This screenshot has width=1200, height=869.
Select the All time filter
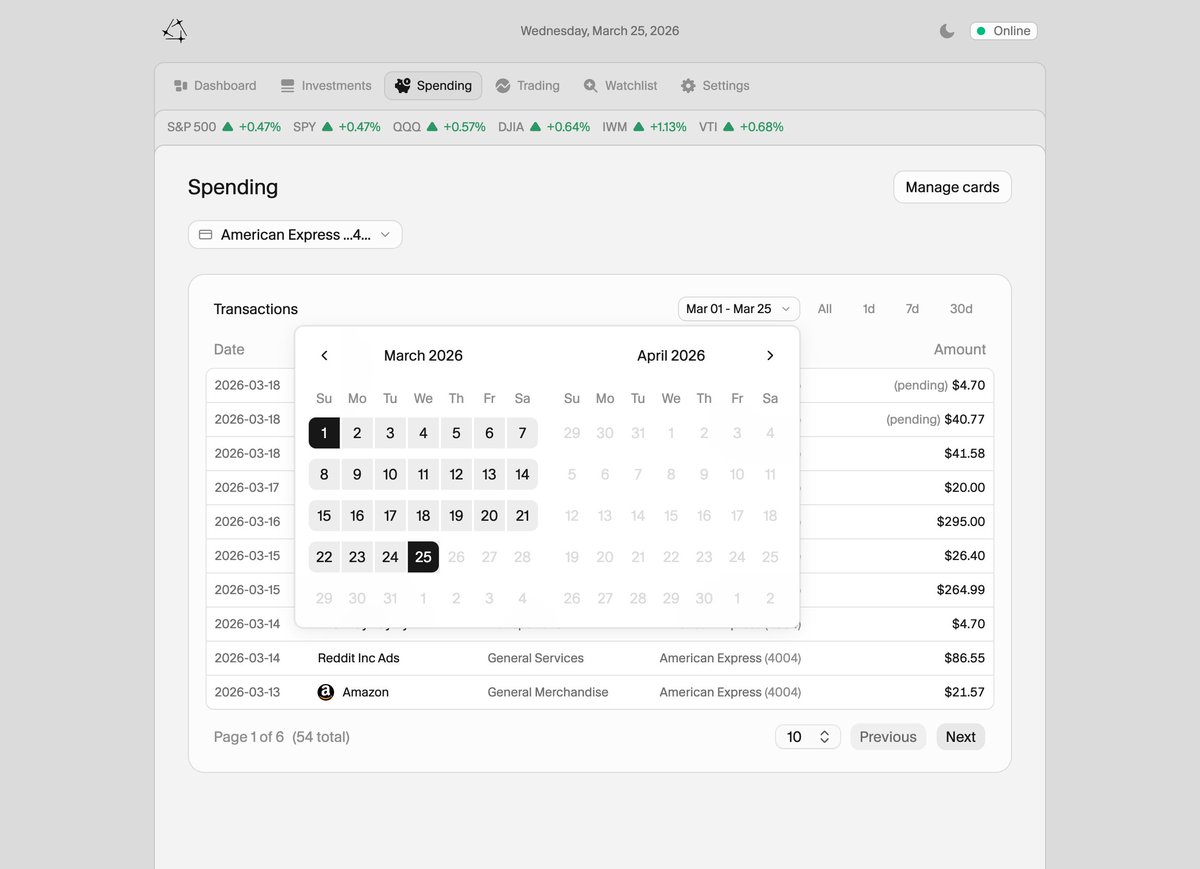click(x=825, y=309)
